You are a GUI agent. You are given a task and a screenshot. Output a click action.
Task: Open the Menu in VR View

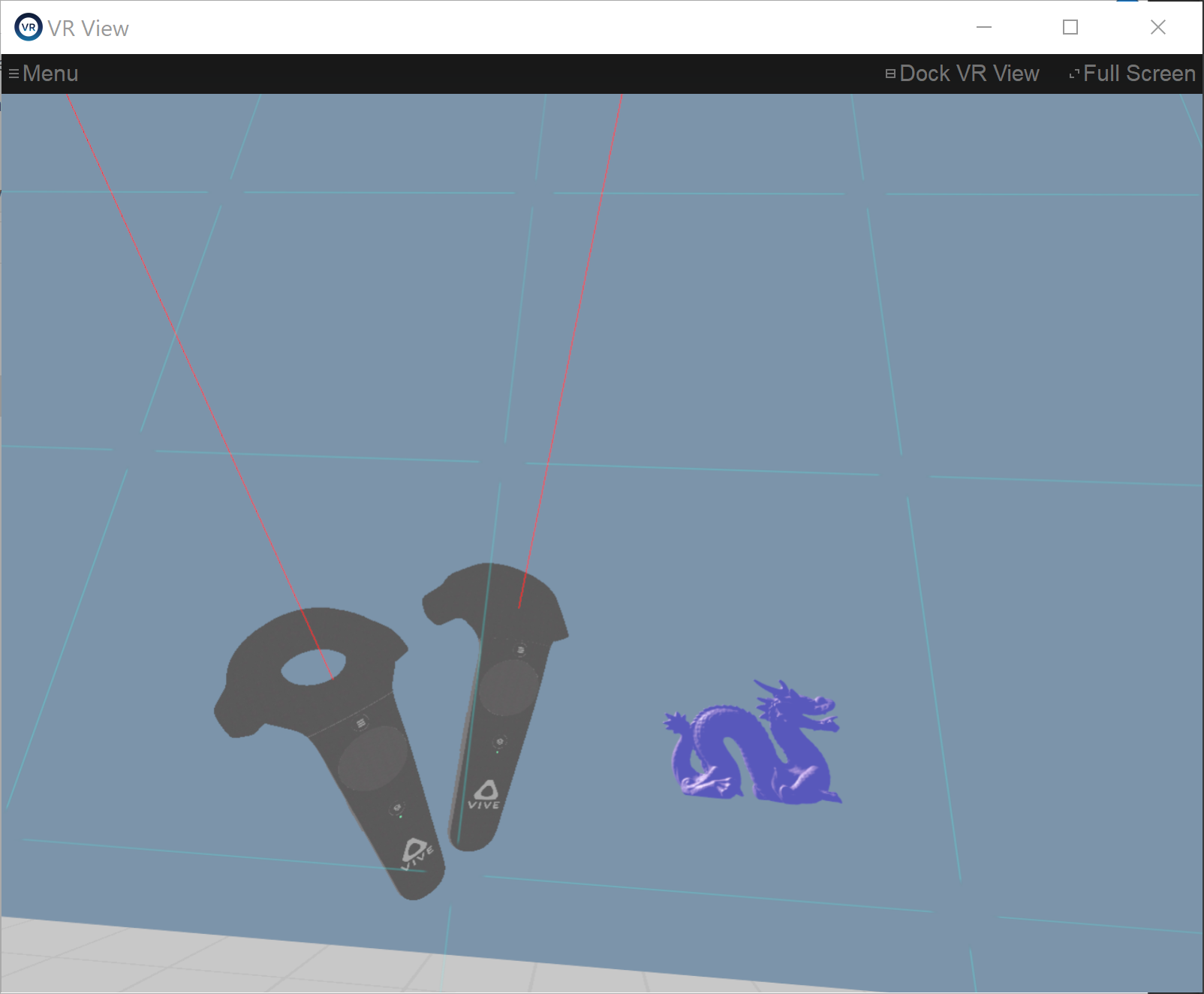[x=50, y=74]
